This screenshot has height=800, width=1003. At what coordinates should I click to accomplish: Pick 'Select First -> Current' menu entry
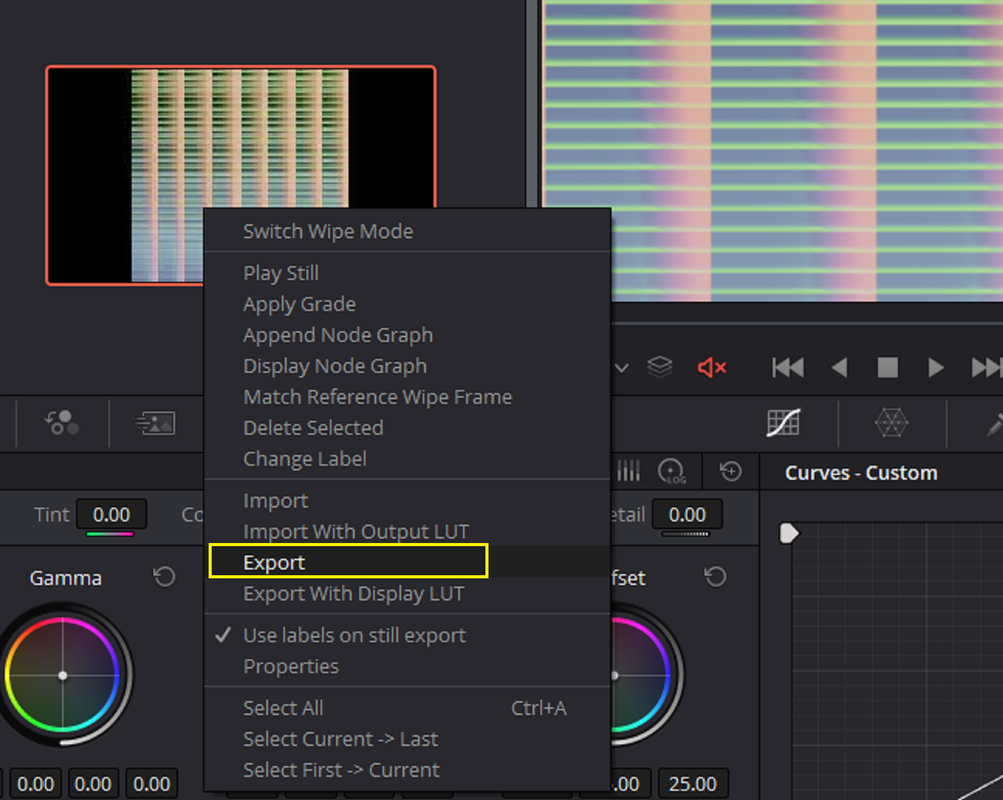coord(407,770)
